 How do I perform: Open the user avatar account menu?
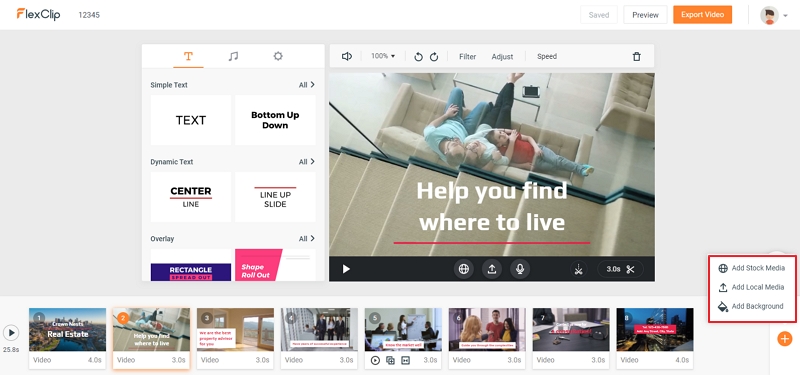click(773, 15)
